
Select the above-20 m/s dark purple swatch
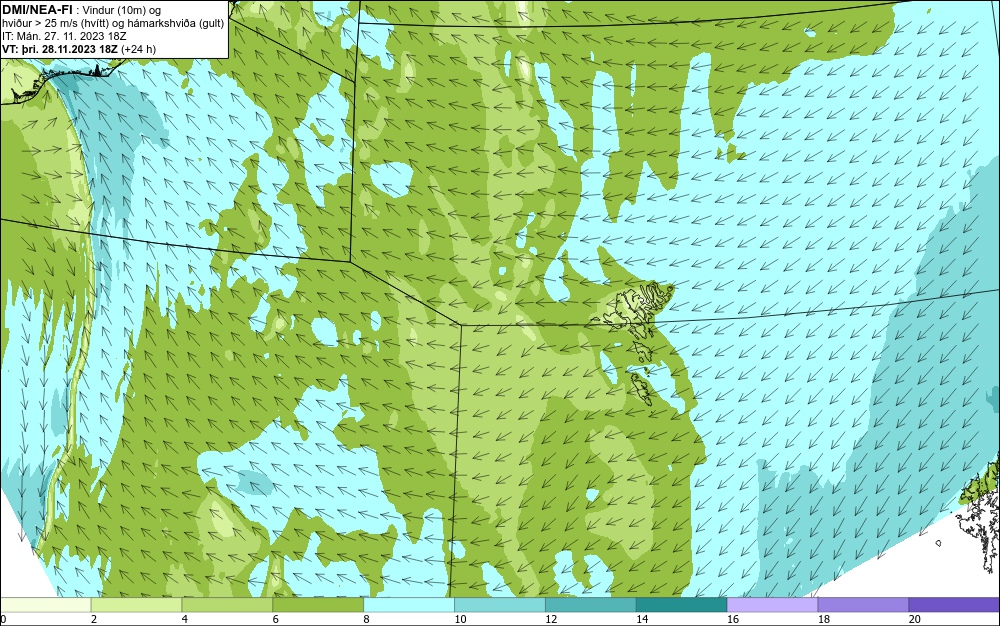pyautogui.click(x=954, y=604)
